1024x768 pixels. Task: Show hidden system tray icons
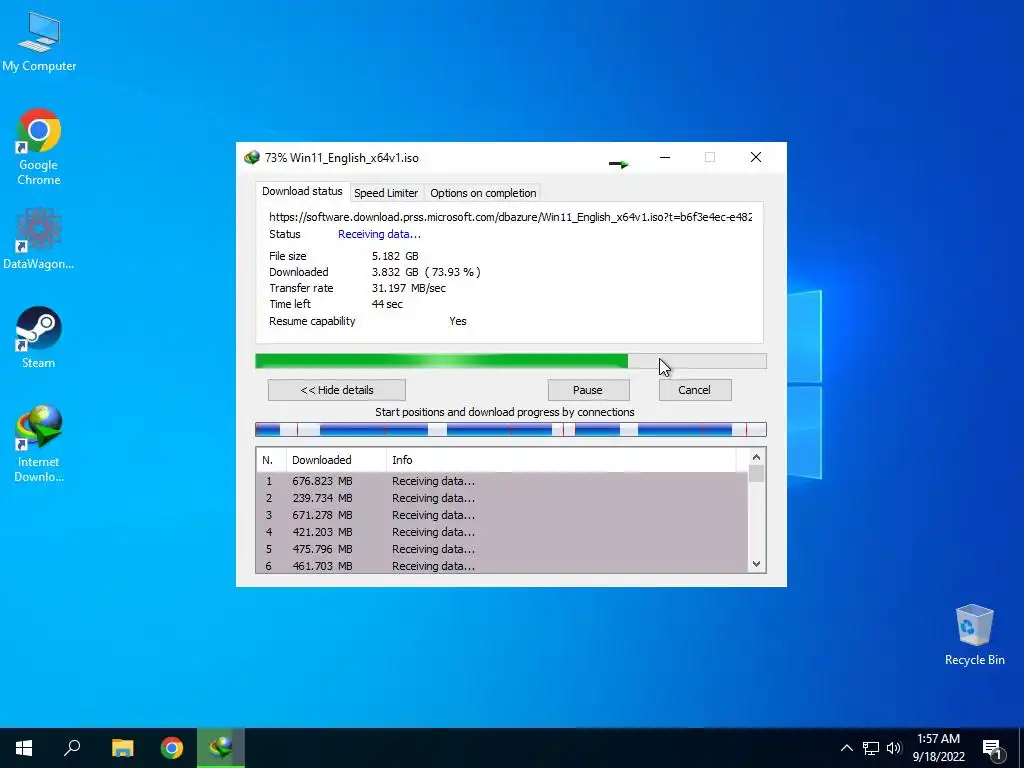coord(846,748)
